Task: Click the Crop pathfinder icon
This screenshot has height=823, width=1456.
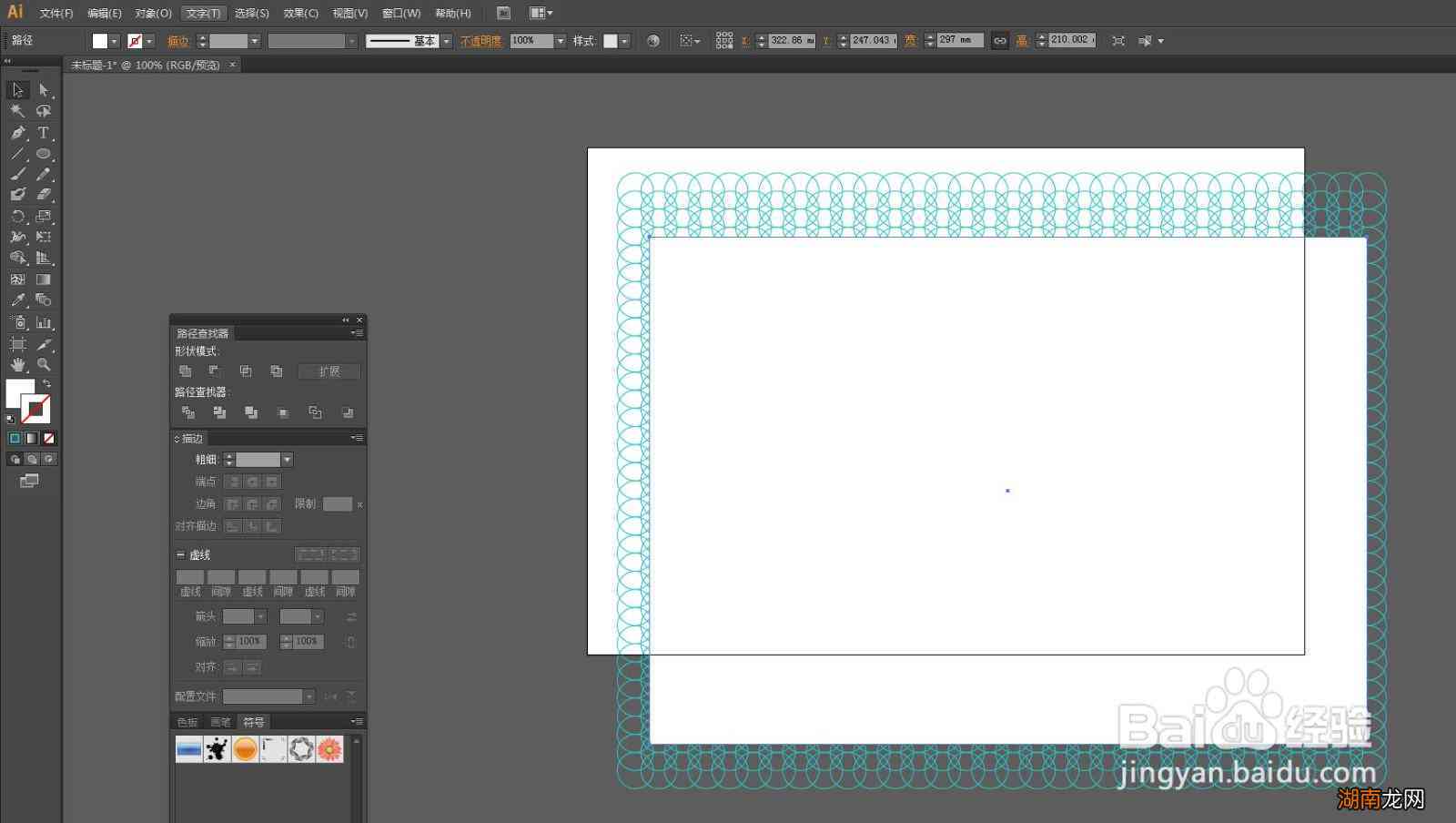Action: (x=283, y=412)
